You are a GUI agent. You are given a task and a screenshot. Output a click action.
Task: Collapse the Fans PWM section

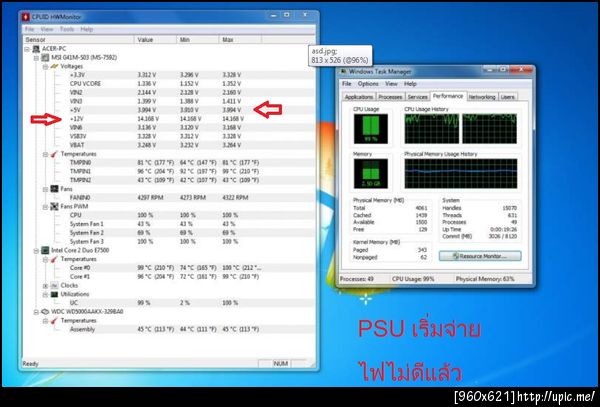point(45,207)
